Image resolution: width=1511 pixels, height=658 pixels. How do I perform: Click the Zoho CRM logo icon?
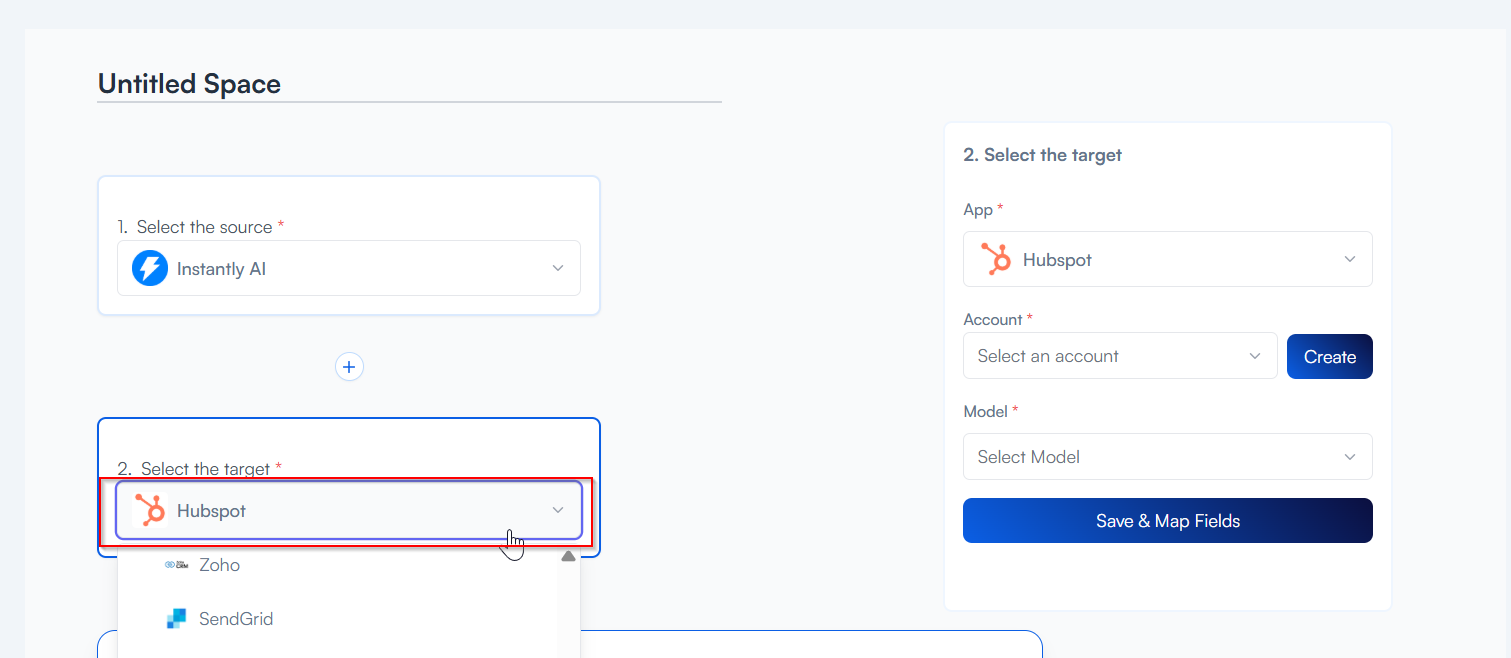176,565
